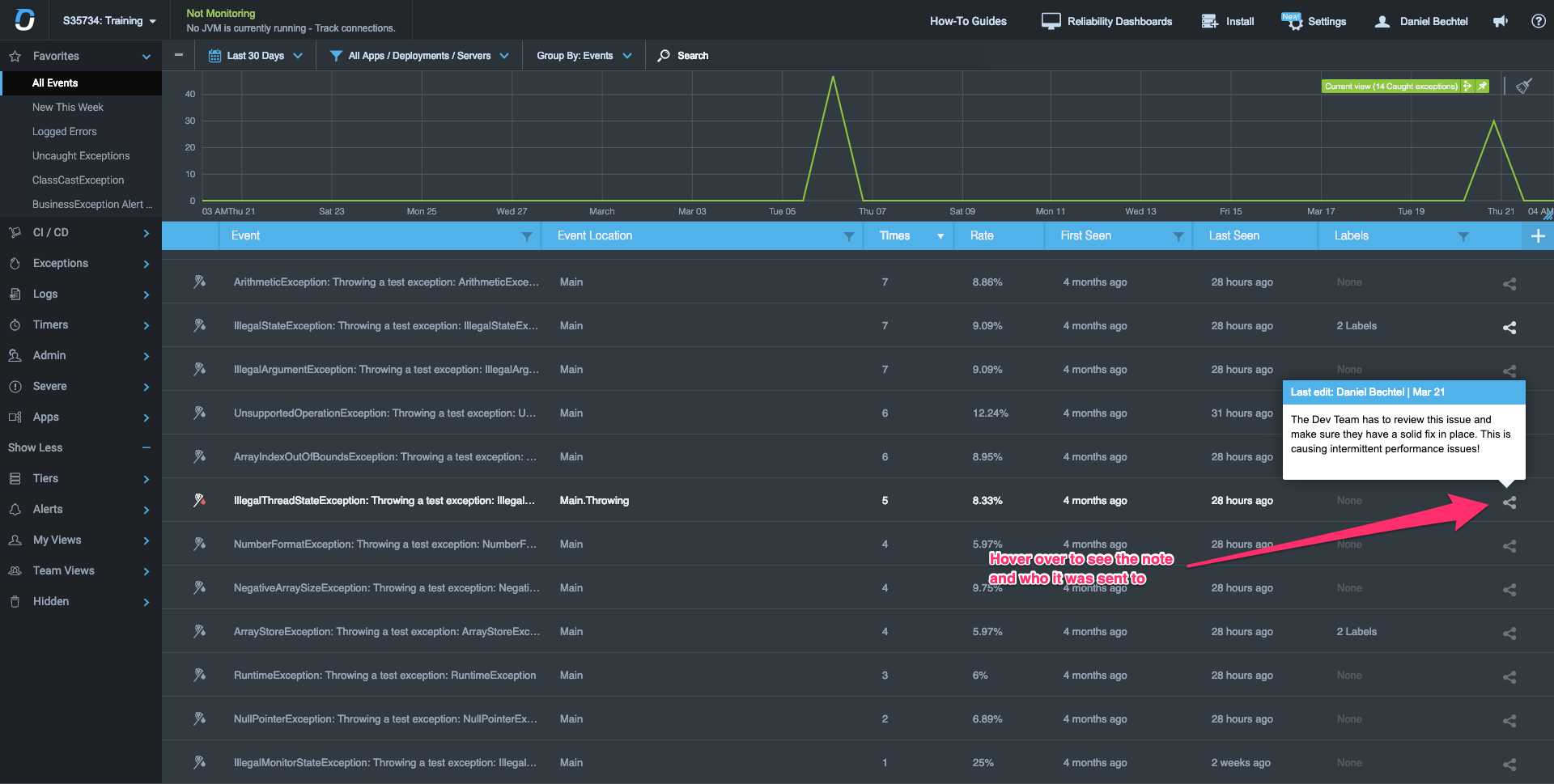Open the UnsupportedOperationException event row
The image size is (1554, 784).
pyautogui.click(x=858, y=413)
